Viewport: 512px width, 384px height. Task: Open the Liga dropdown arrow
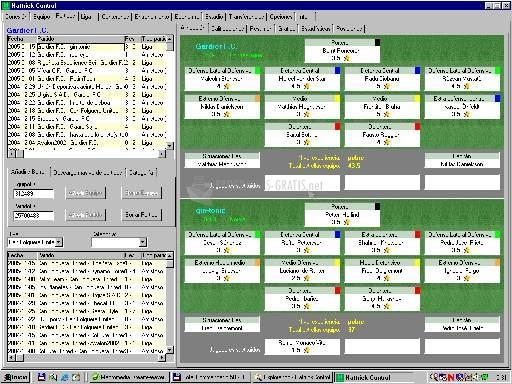(59, 242)
